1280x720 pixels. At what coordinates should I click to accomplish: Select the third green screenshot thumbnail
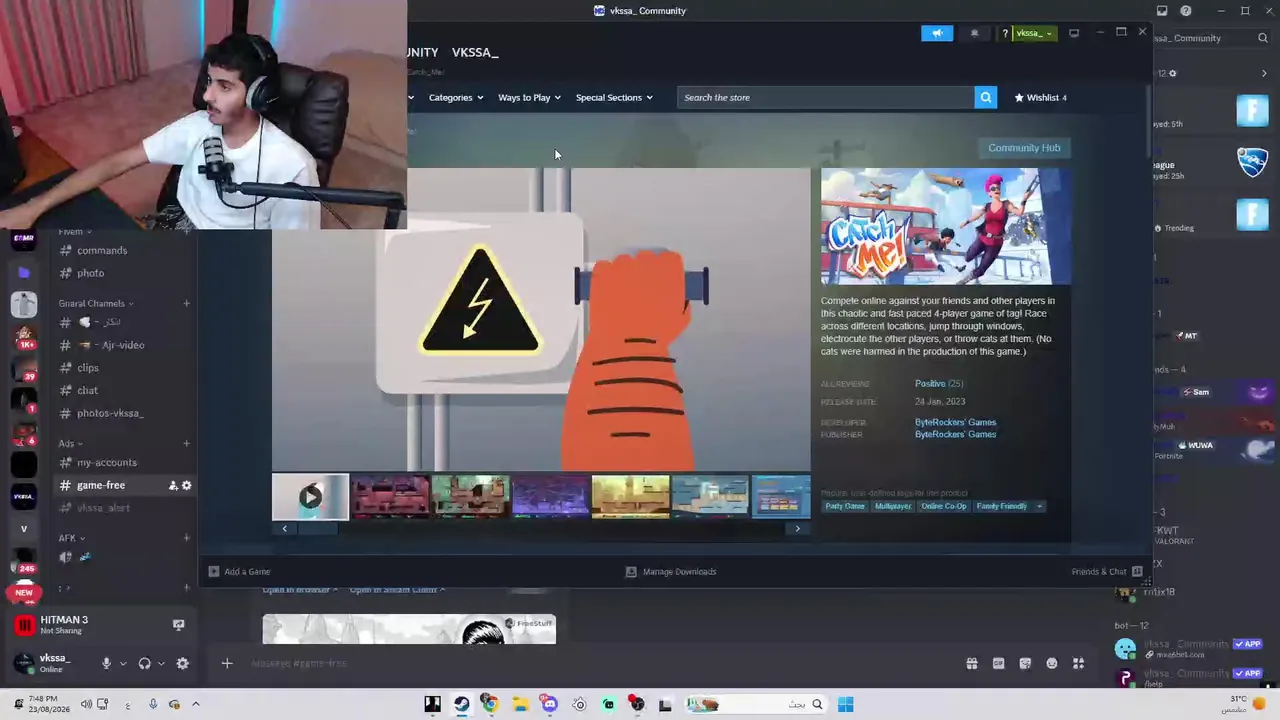pyautogui.click(x=470, y=496)
